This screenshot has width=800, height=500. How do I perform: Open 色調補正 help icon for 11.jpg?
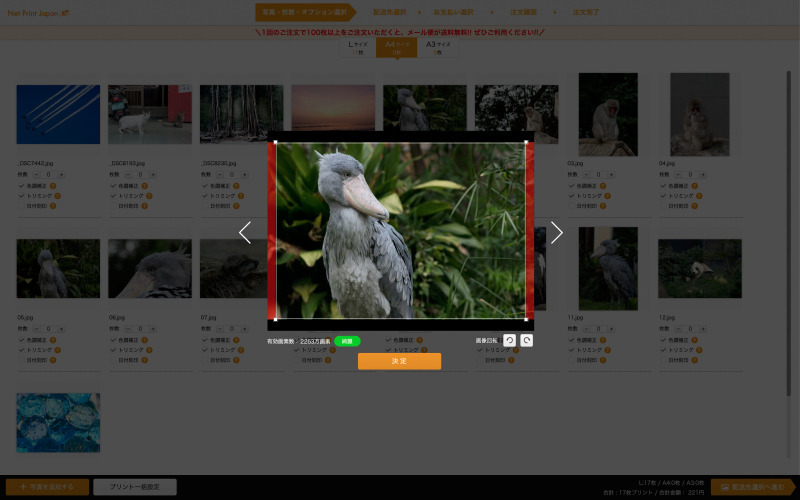(603, 340)
